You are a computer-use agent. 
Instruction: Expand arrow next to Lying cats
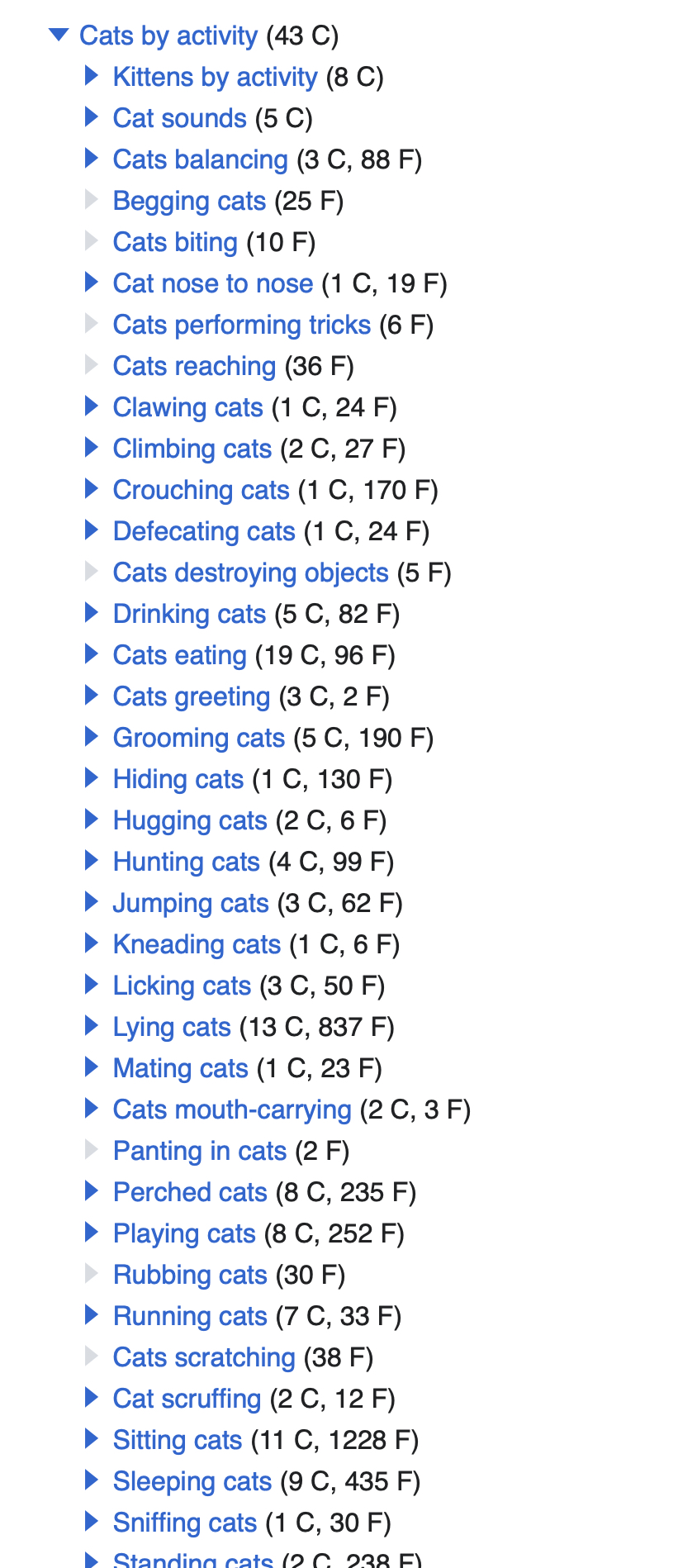92,1027
